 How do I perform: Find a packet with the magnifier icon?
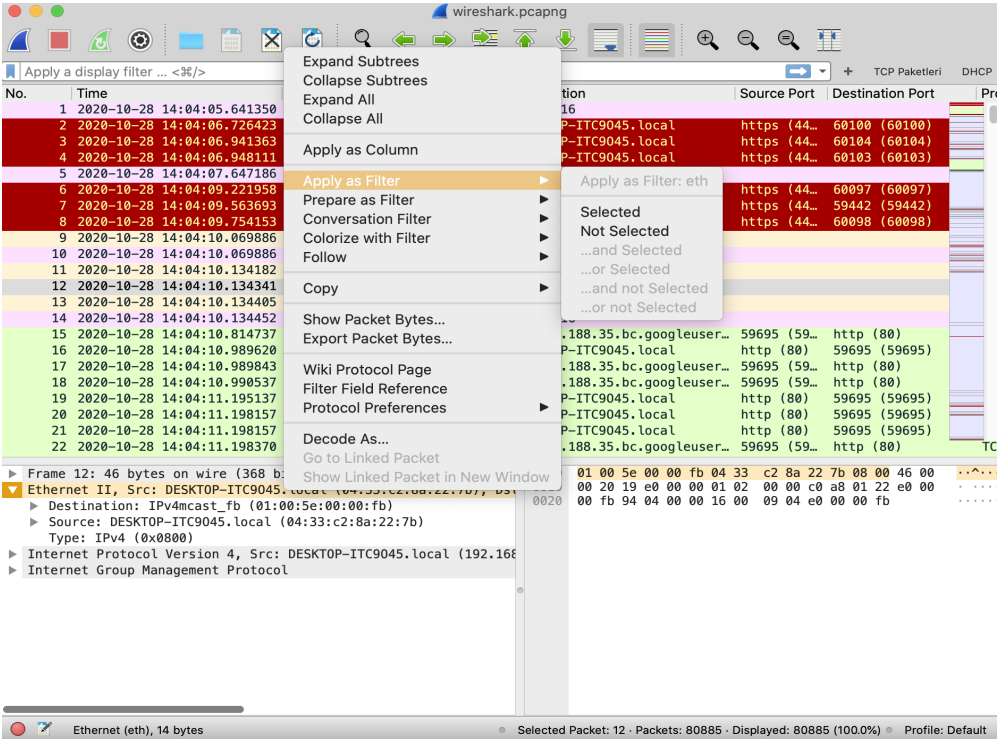363,38
